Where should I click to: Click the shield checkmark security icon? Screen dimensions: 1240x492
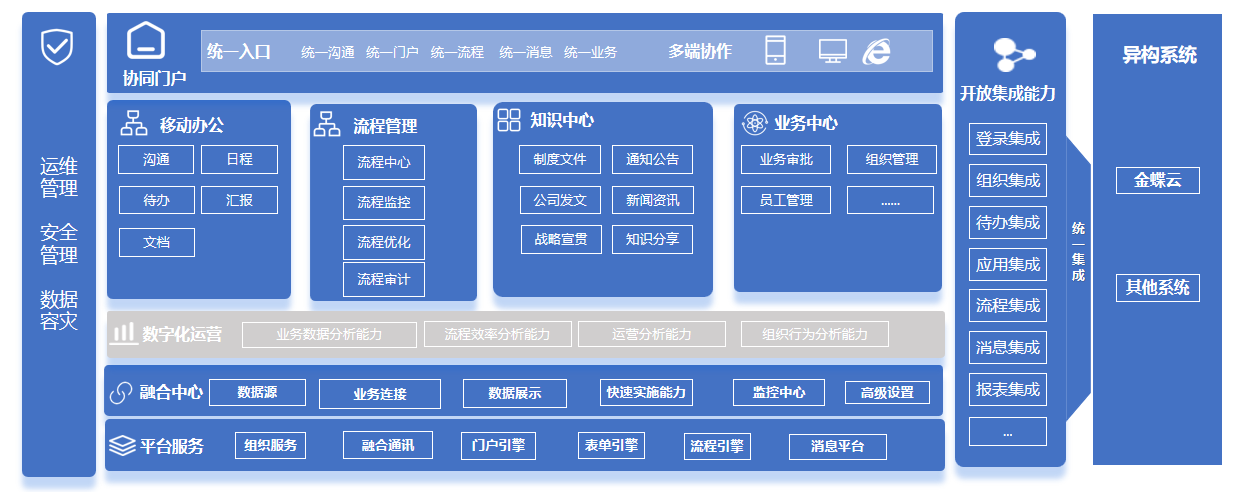[56, 46]
